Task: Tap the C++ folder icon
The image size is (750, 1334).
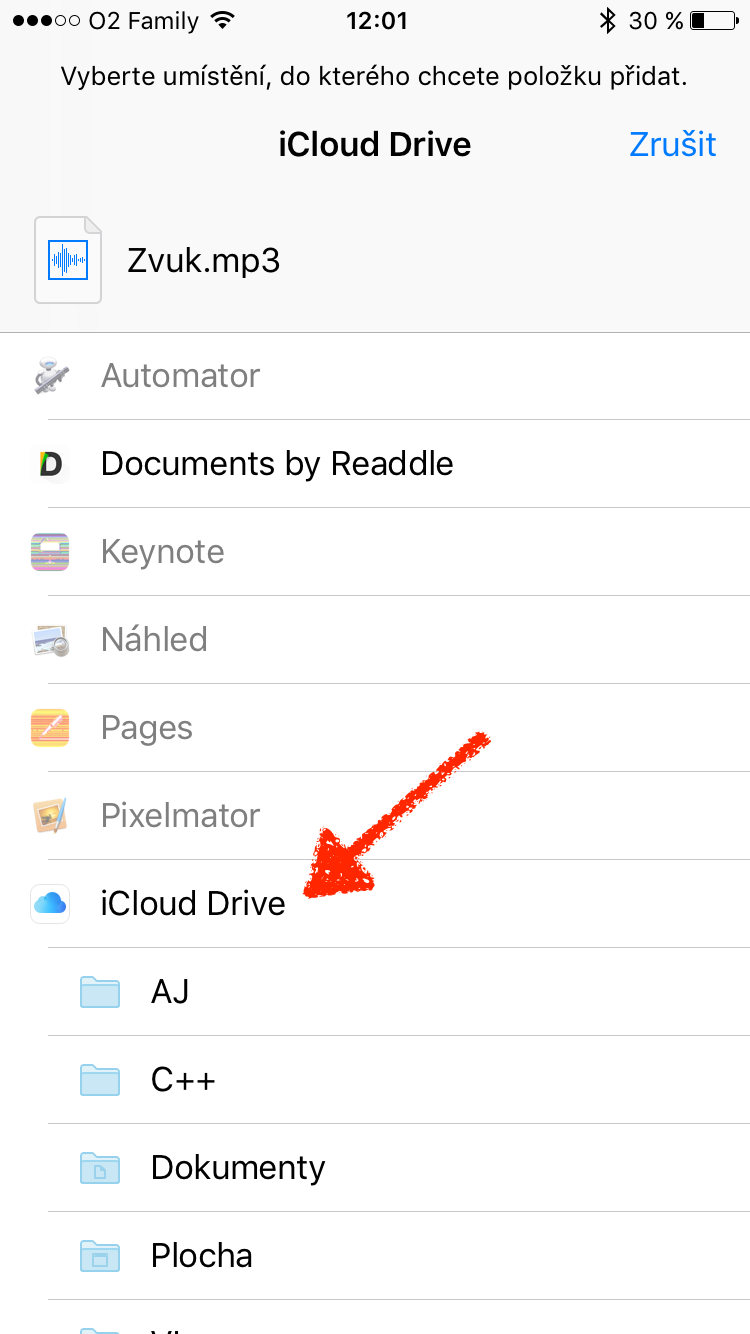Action: pyautogui.click(x=100, y=1080)
